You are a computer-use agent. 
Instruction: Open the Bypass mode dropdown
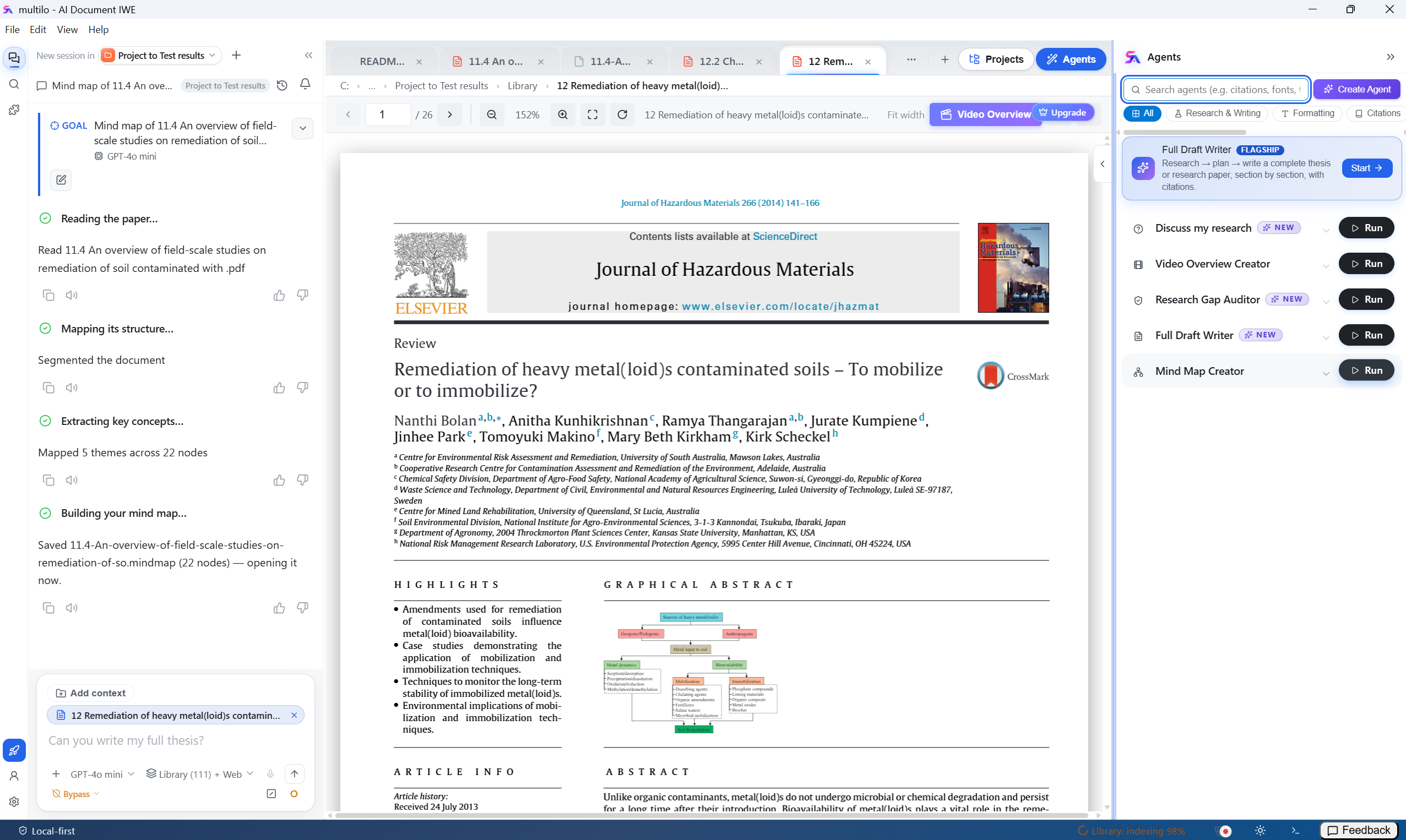(76, 794)
